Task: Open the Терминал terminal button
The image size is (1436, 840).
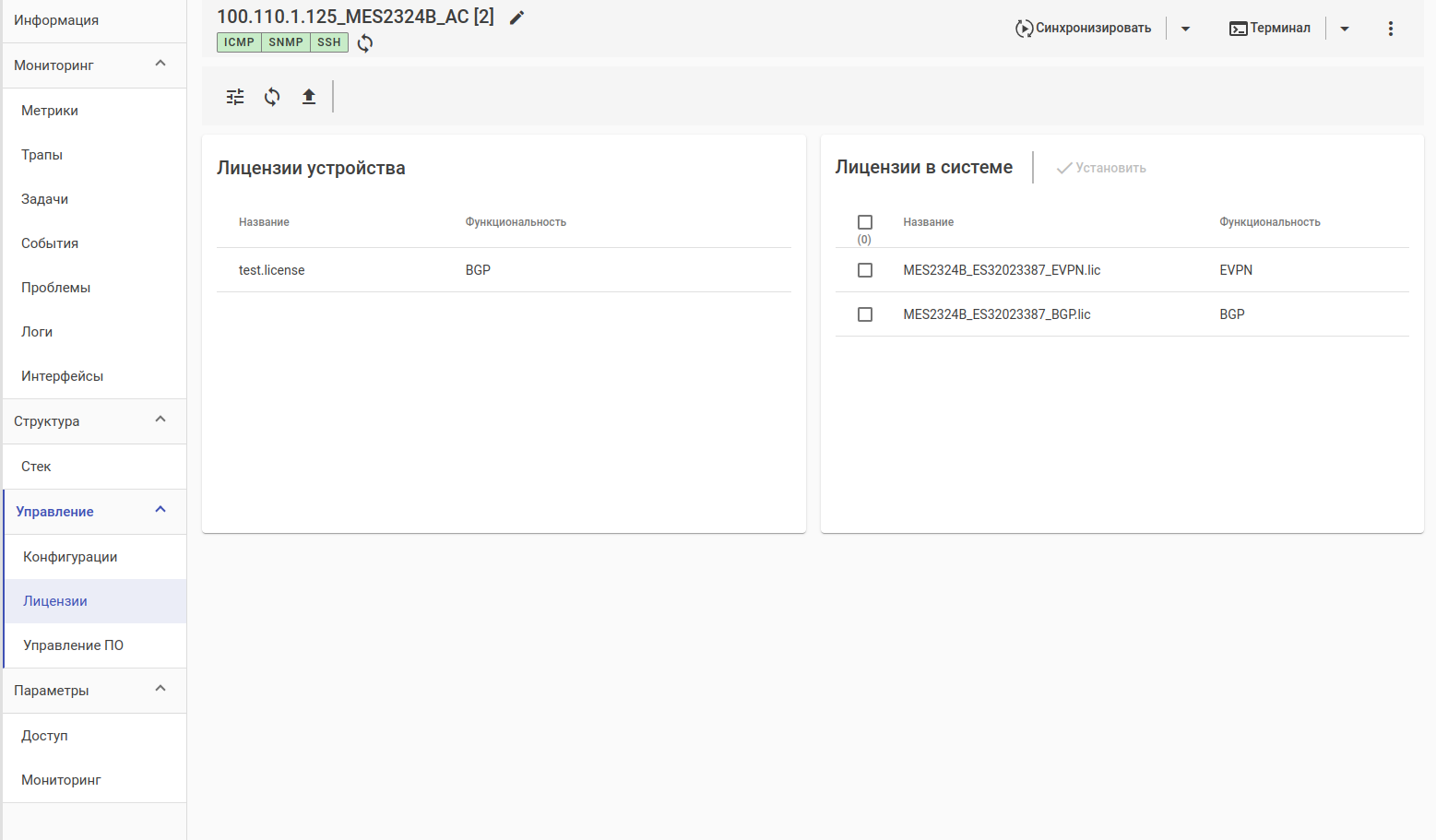Action: [x=1270, y=29]
